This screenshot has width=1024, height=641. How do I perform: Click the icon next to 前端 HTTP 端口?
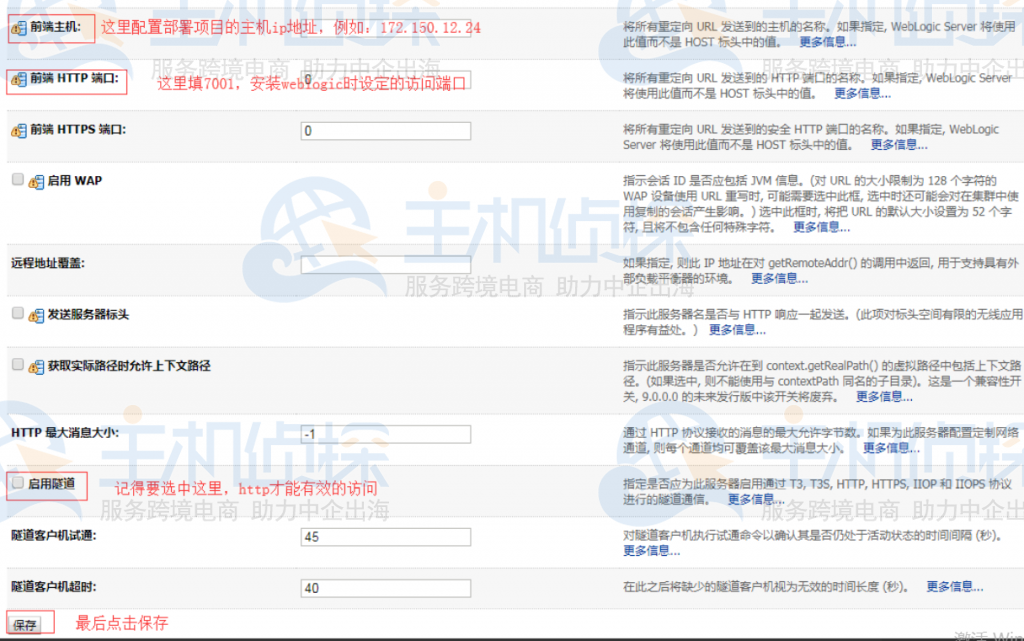pos(17,77)
